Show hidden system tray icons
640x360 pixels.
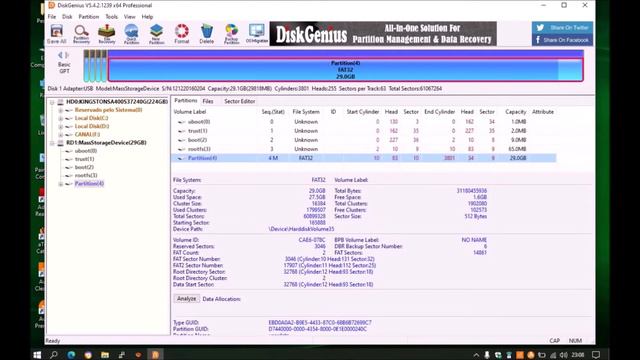476,355
